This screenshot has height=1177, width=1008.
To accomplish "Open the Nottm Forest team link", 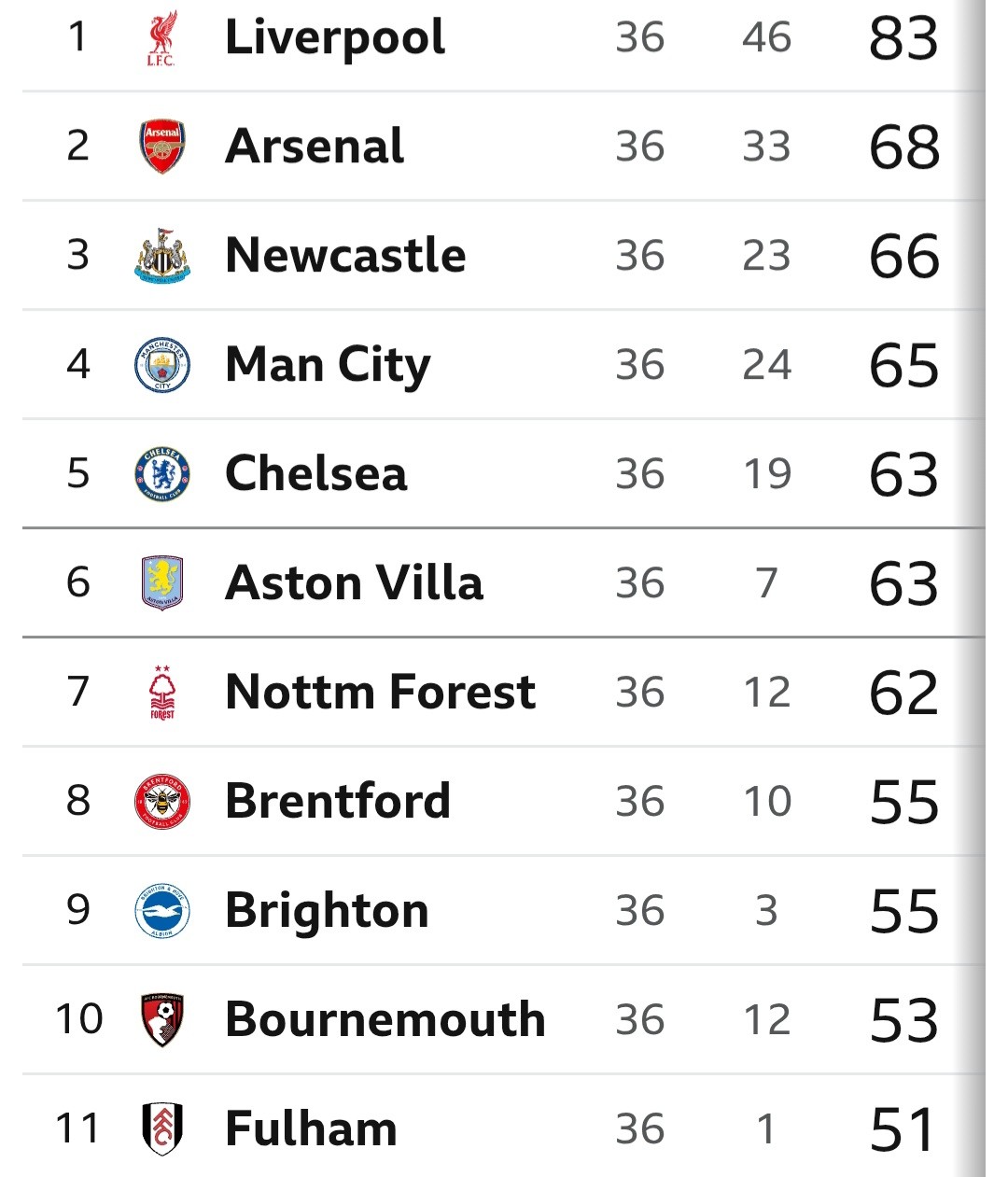I will tap(381, 693).
